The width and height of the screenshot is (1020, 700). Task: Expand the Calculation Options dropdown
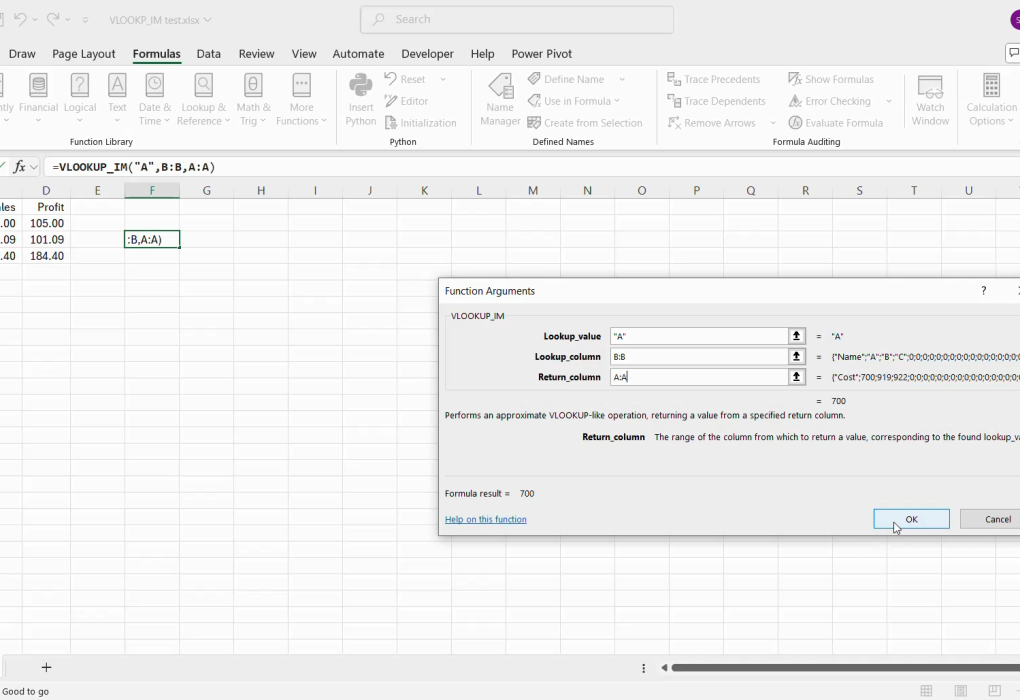click(991, 100)
